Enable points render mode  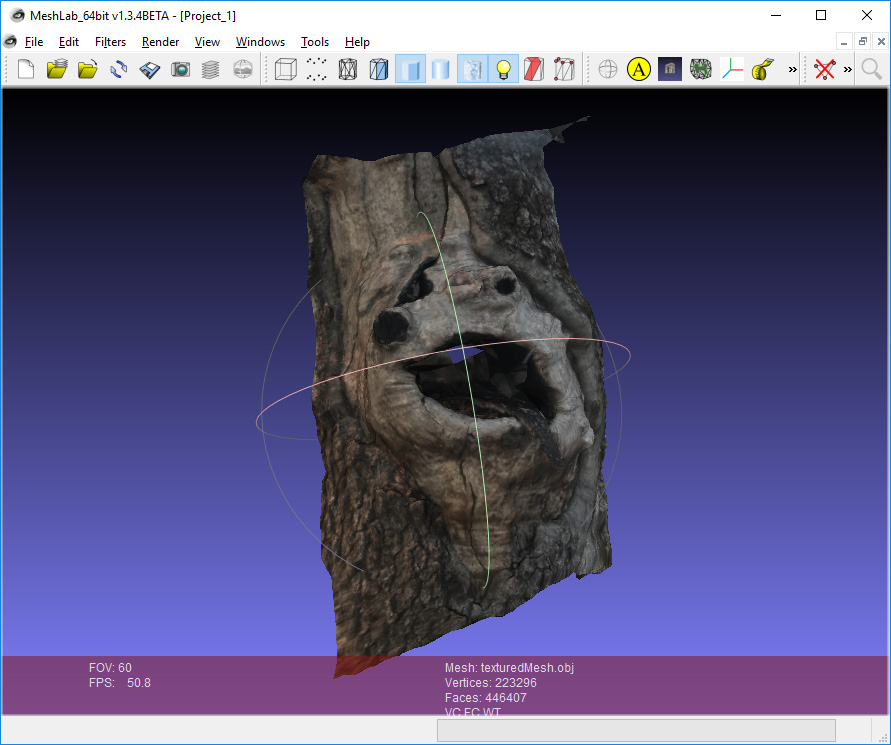click(317, 69)
